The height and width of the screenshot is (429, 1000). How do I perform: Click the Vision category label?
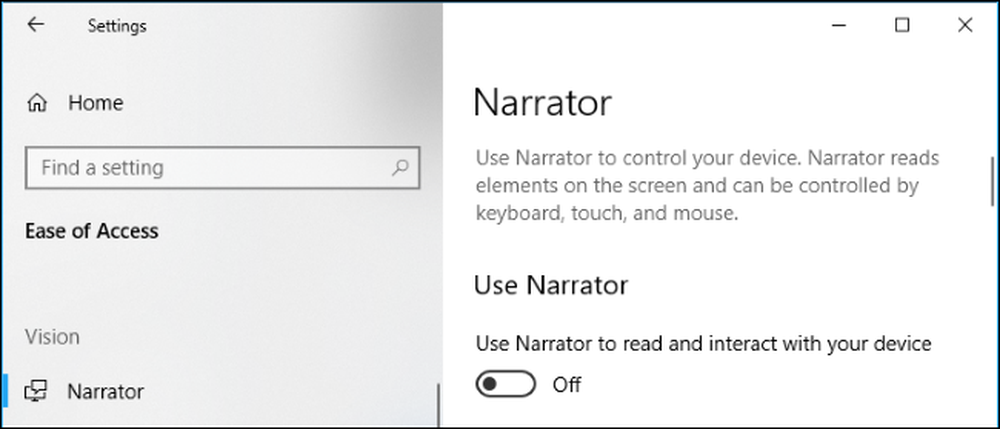tap(52, 337)
